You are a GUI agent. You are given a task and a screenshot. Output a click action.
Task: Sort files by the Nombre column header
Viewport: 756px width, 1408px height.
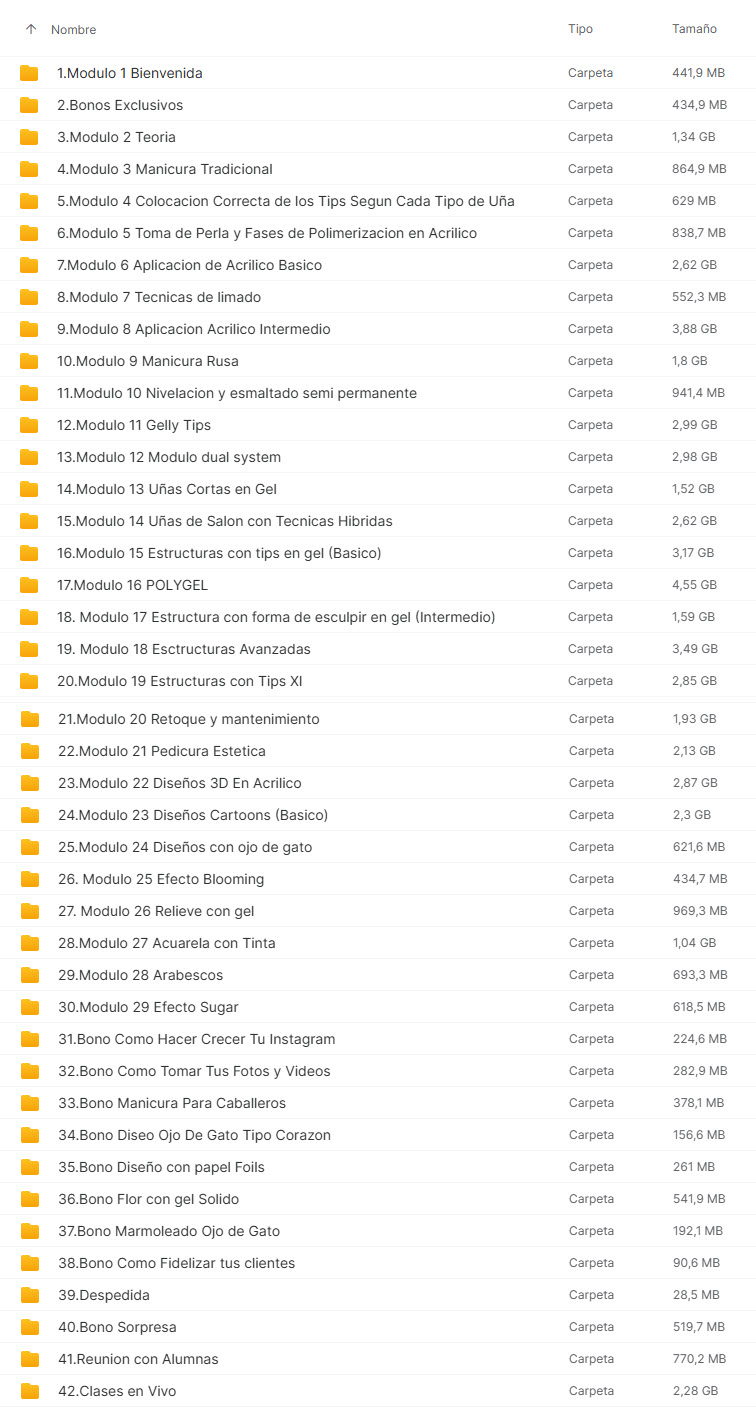point(74,30)
